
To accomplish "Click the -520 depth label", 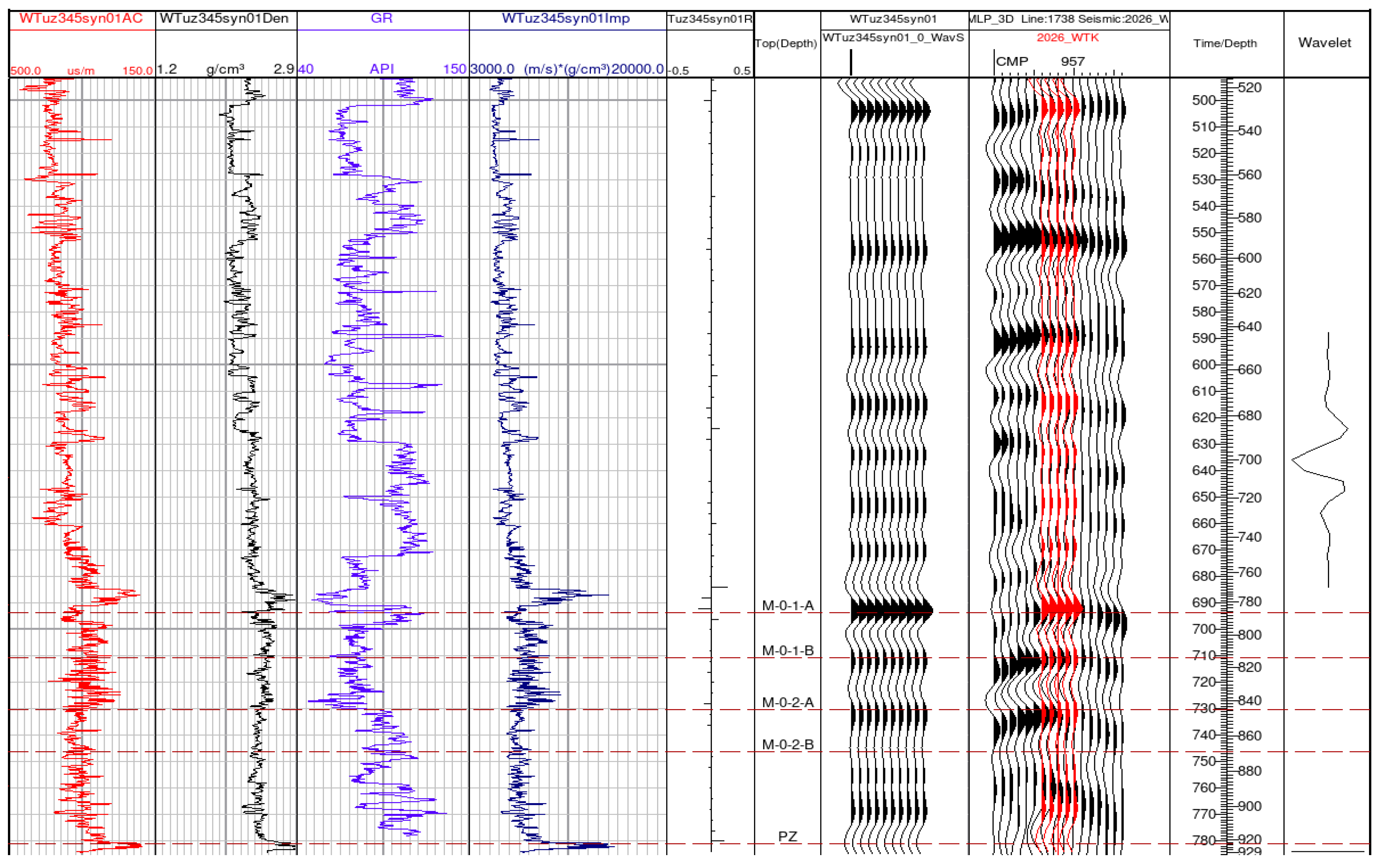I will click(1248, 88).
